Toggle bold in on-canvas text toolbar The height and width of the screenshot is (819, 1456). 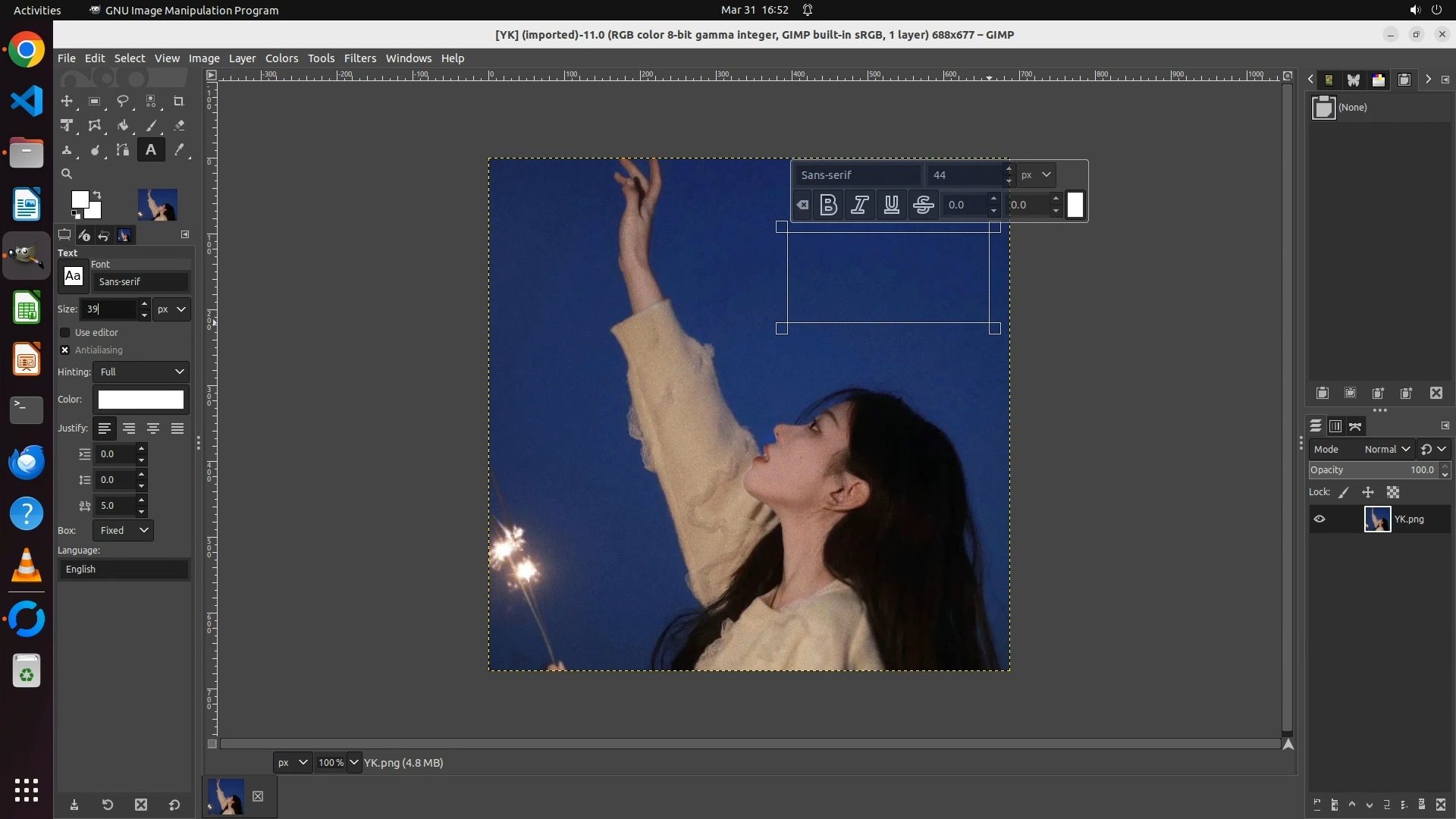[x=828, y=205]
